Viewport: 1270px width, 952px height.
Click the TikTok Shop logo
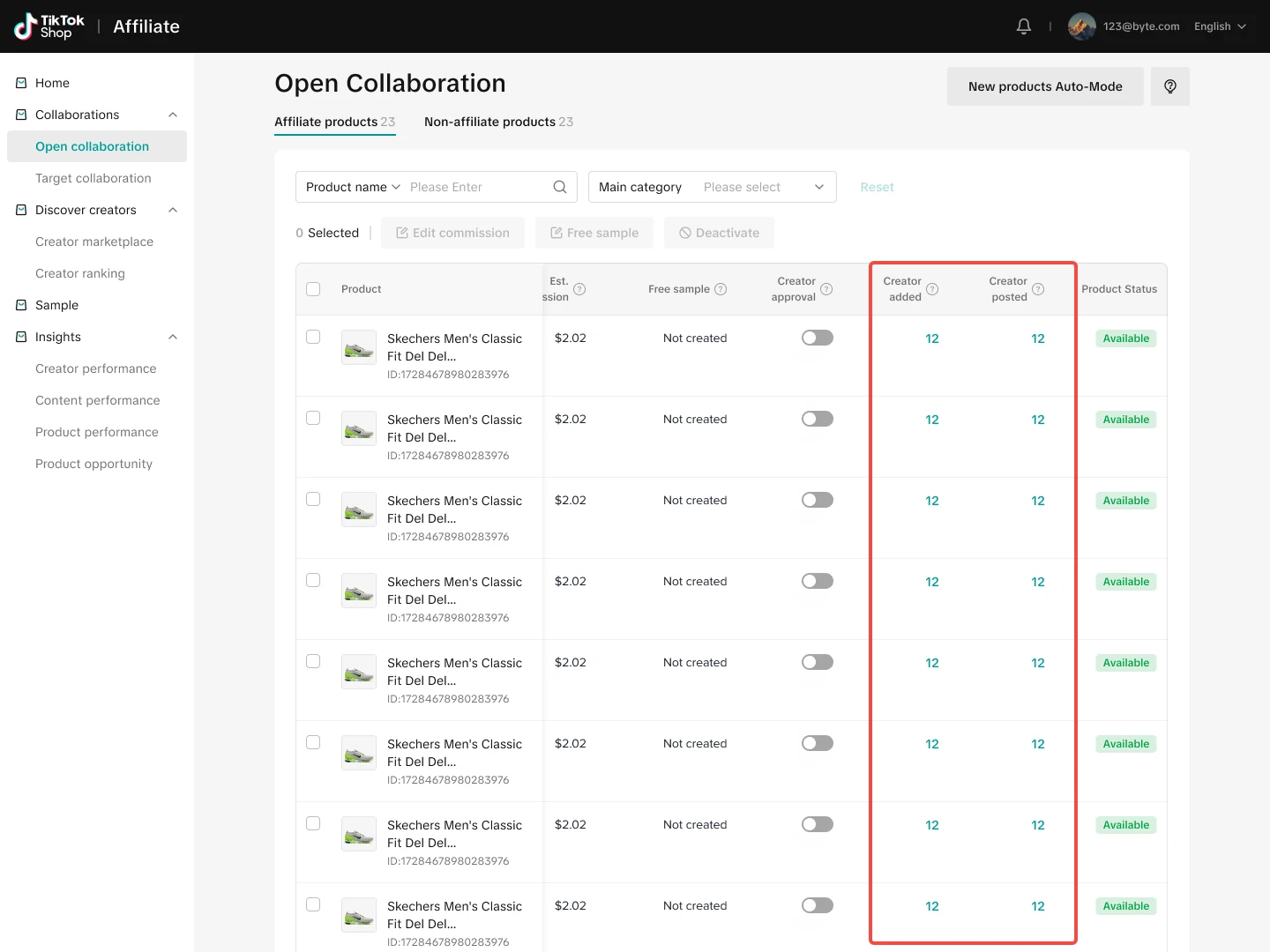click(50, 26)
